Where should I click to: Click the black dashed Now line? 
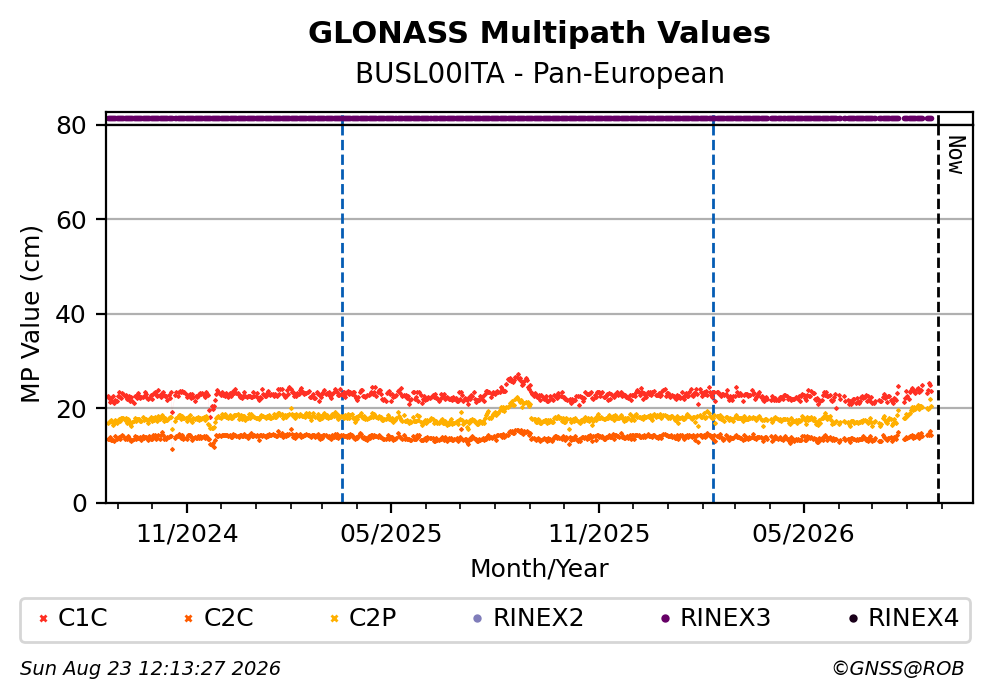938,310
